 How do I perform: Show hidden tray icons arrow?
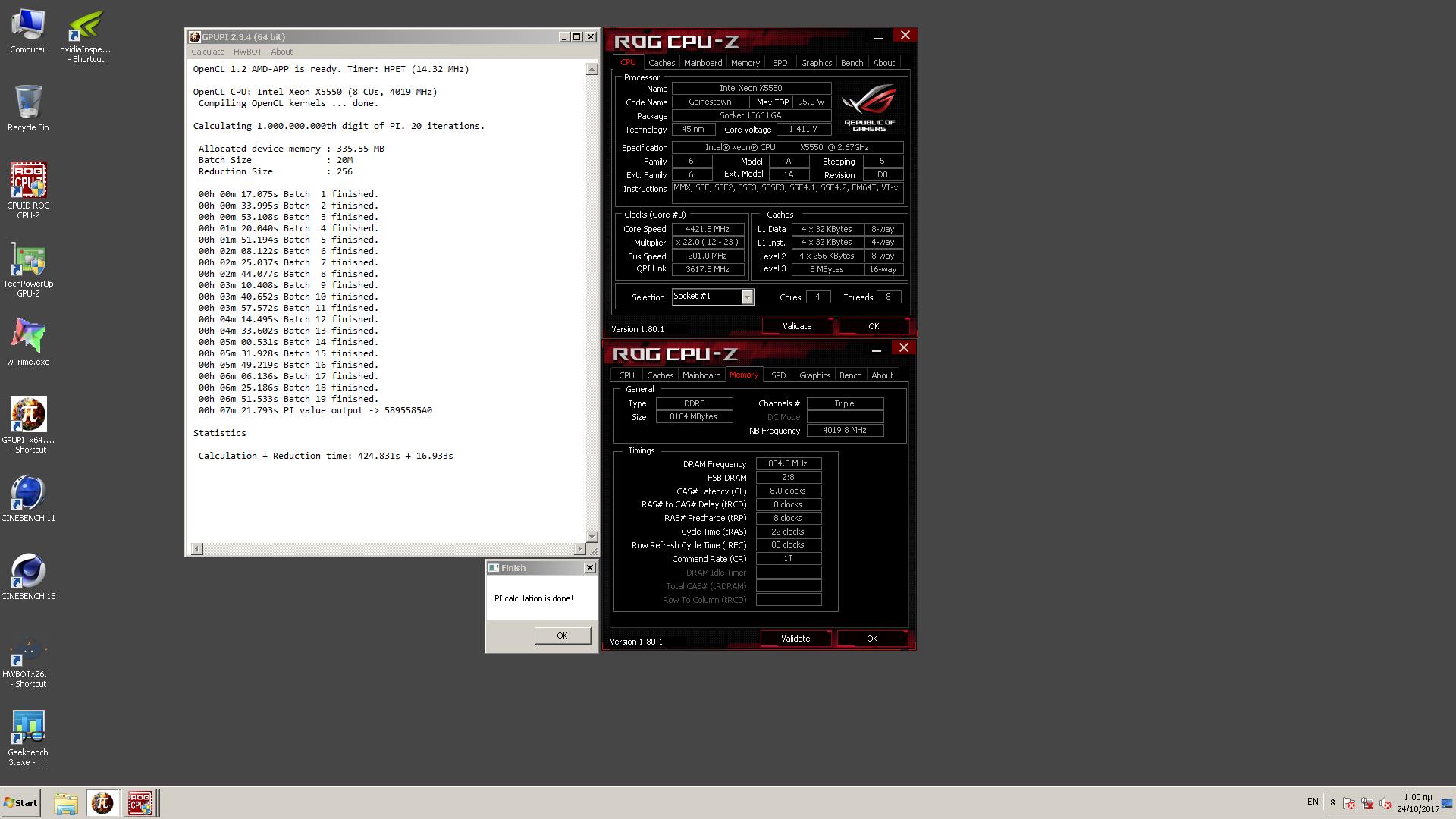pos(1332,802)
